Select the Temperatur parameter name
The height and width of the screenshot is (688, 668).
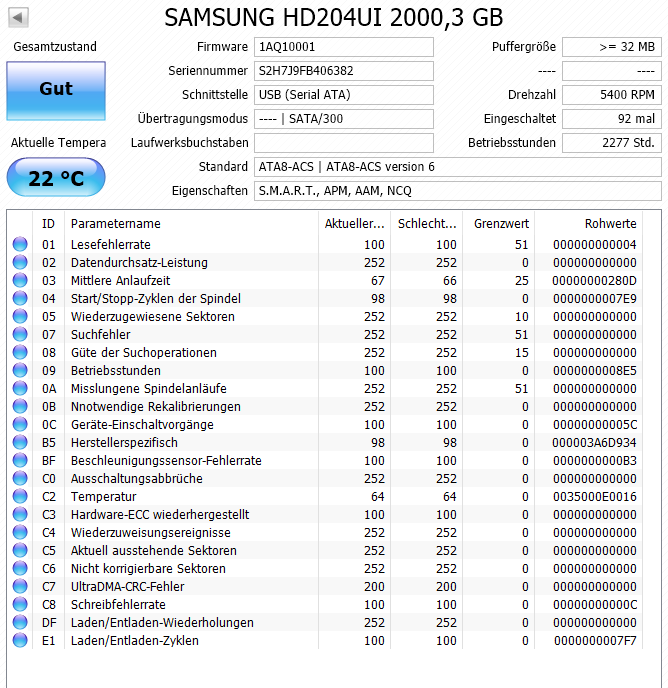coord(104,496)
